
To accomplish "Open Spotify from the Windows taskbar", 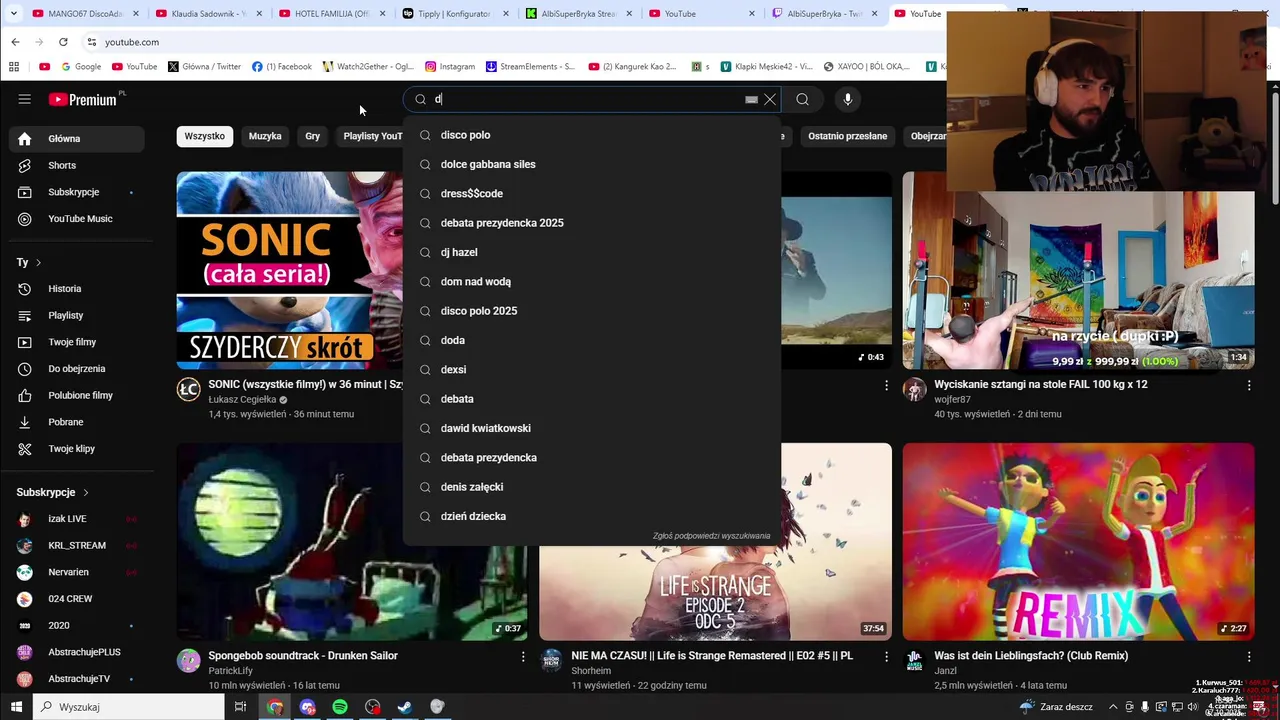I will [340, 707].
